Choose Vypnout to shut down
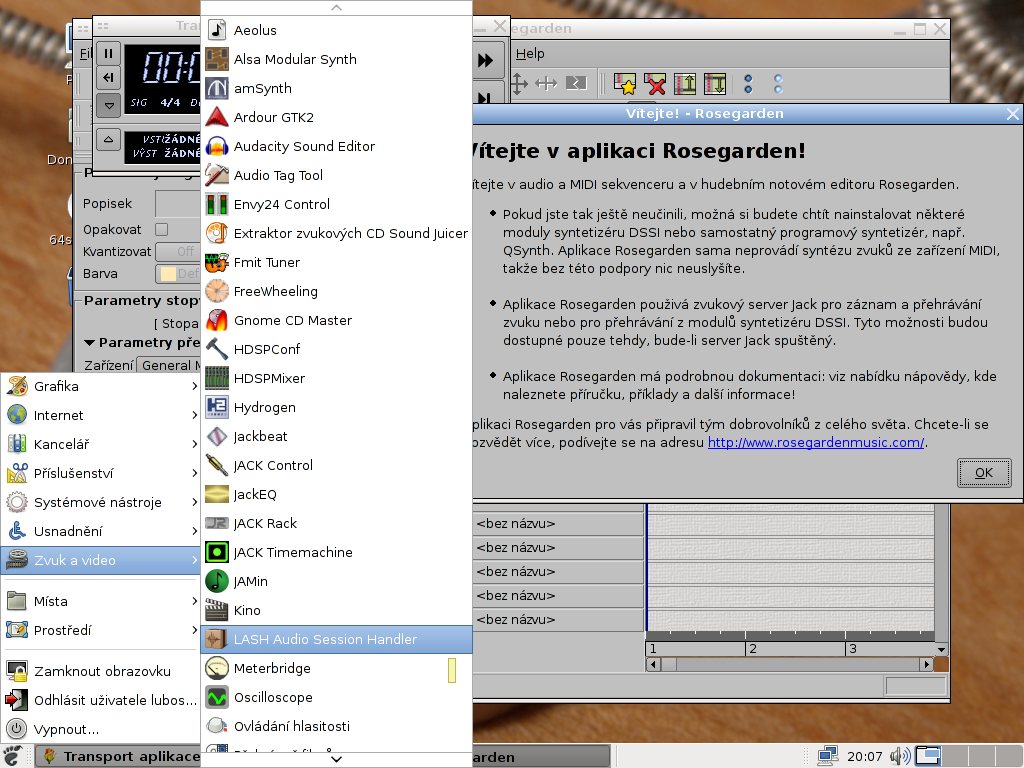Screen dimensions: 1024x768 point(101,729)
